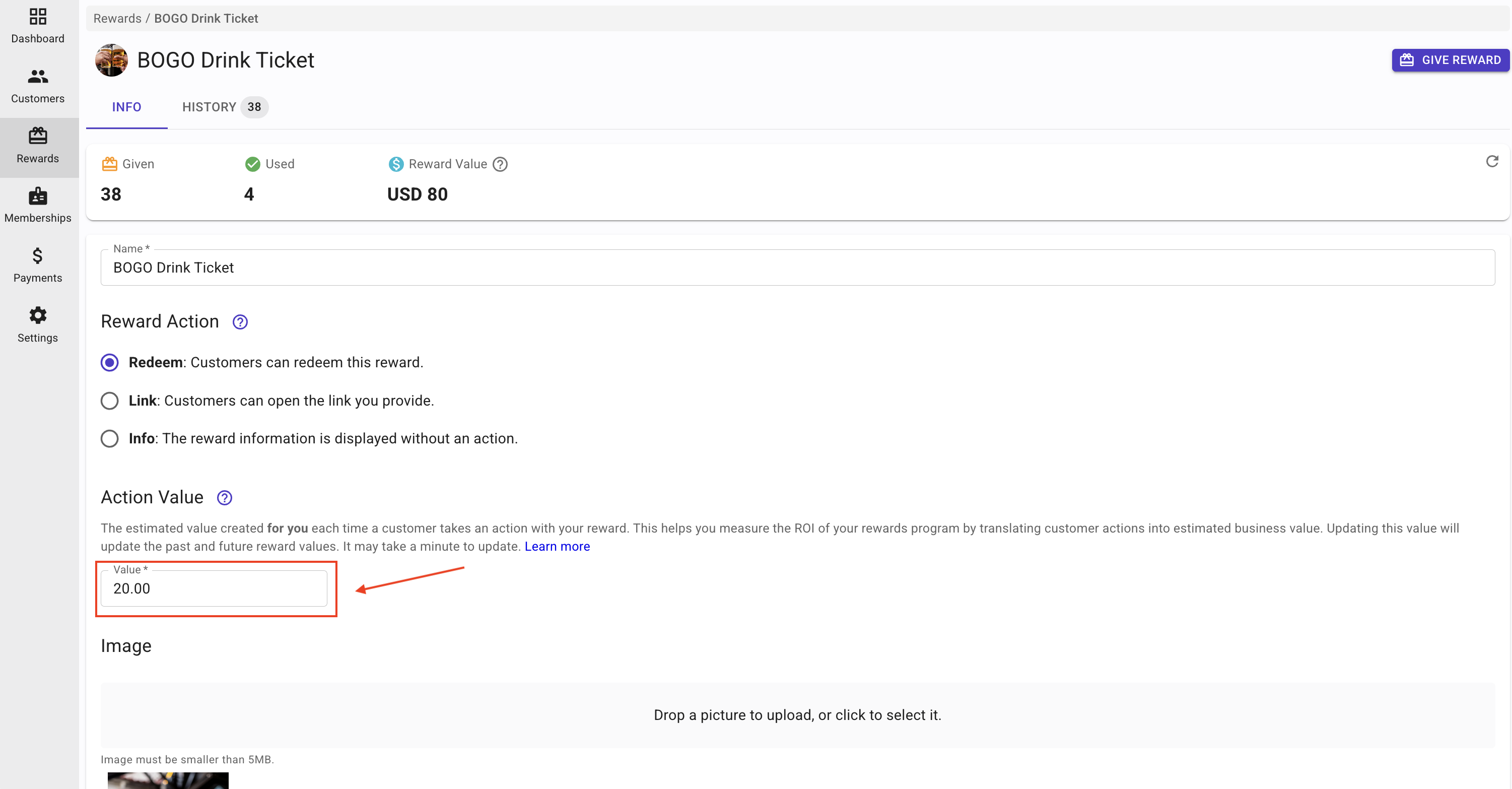Open the Action Value help icon
Viewport: 1512px width, 789px height.
coord(224,498)
